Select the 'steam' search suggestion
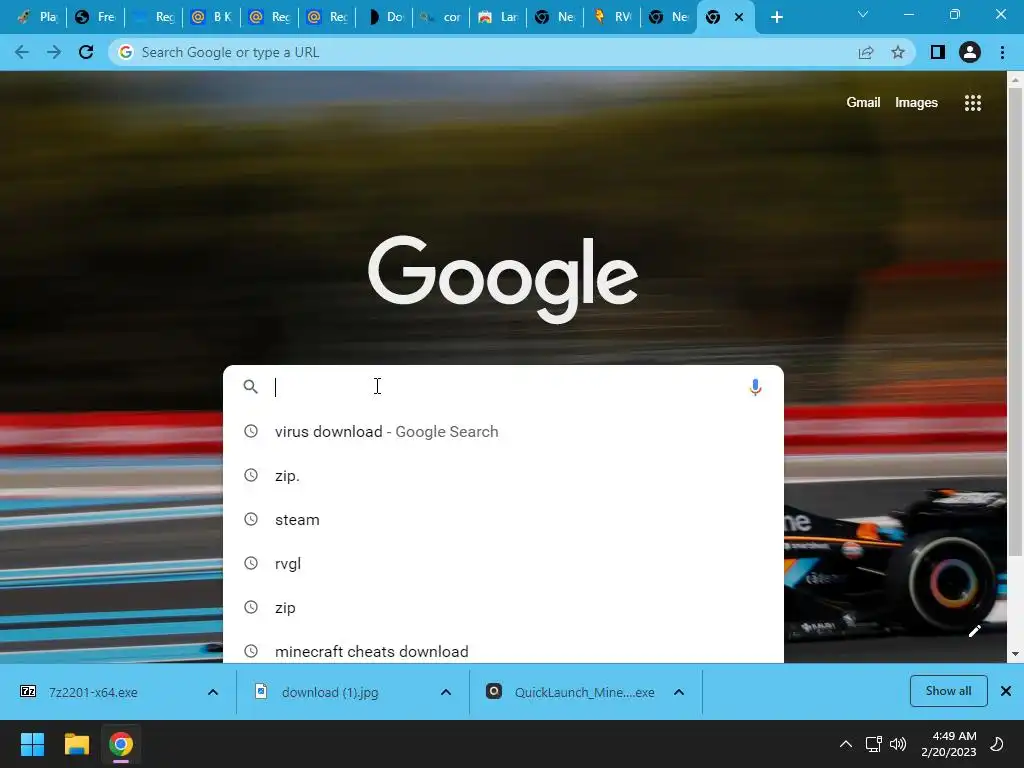The width and height of the screenshot is (1024, 768). [x=503, y=520]
